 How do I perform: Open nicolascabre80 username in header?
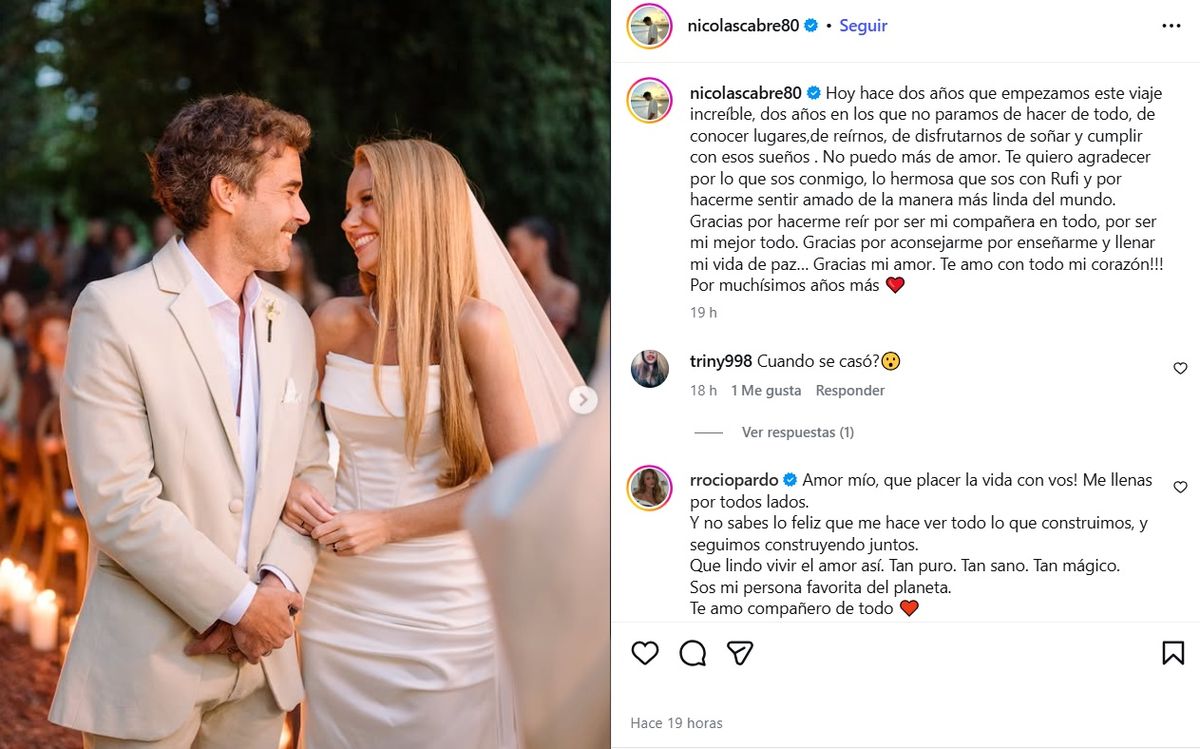(x=743, y=26)
